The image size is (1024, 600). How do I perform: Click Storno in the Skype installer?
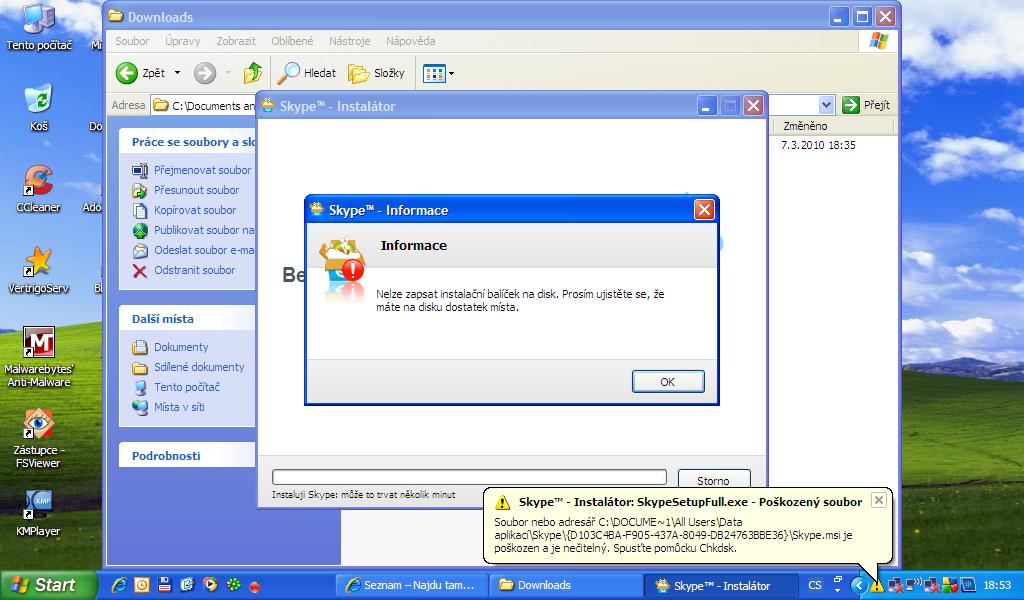tap(713, 481)
